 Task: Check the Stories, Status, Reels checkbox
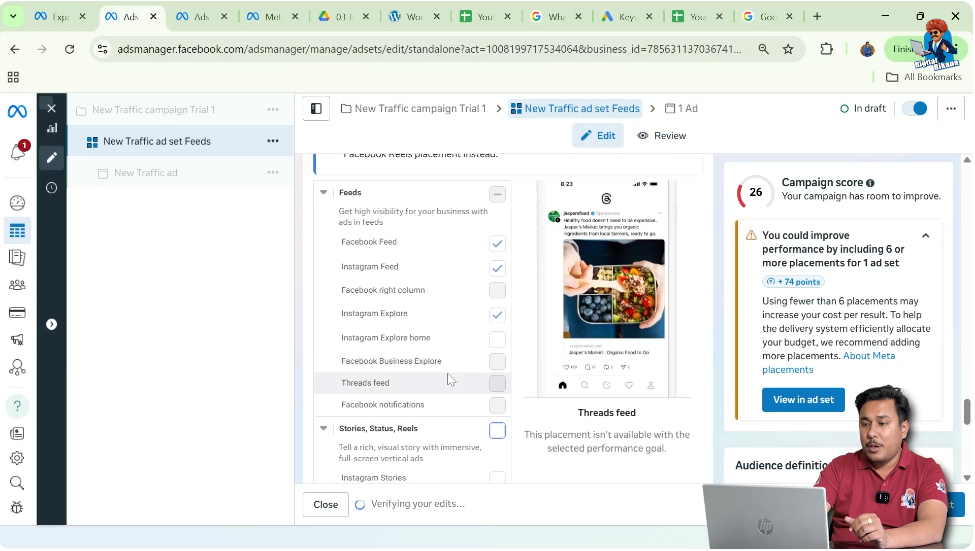pyautogui.click(x=497, y=430)
